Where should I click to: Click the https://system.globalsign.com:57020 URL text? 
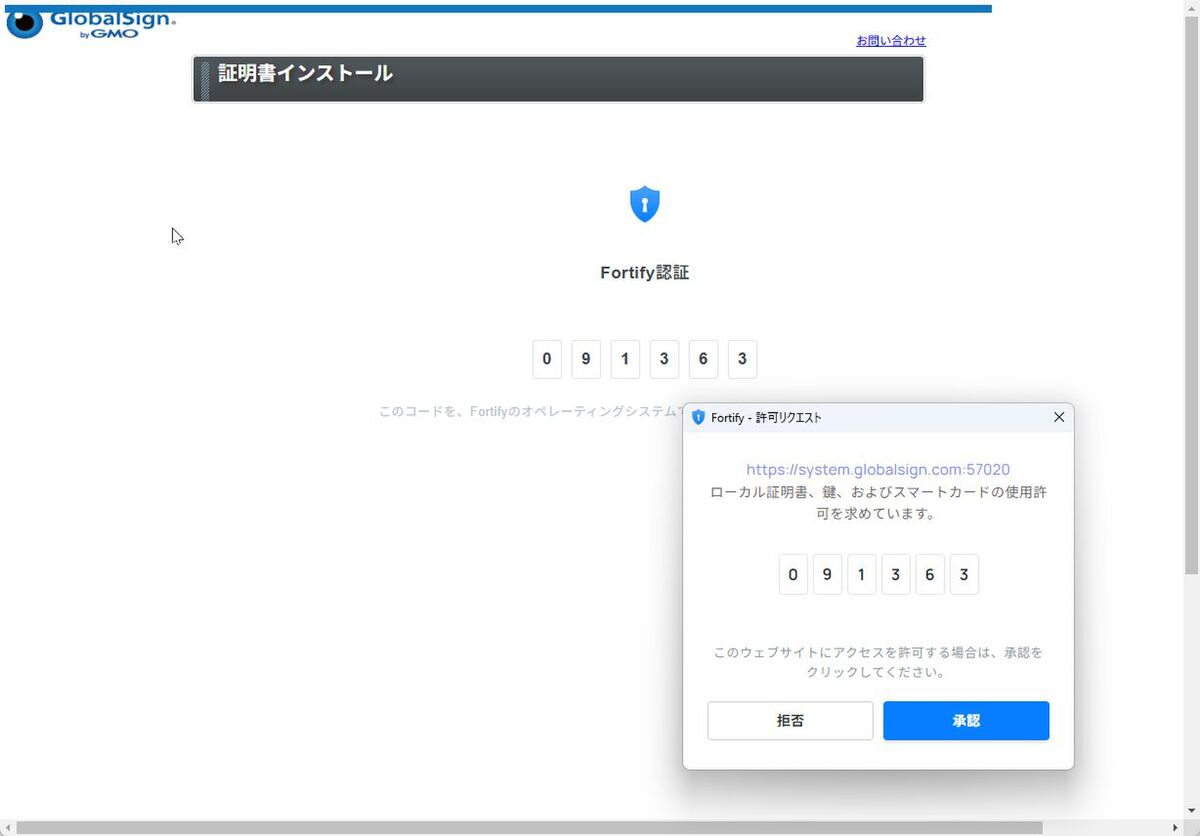[x=878, y=469]
